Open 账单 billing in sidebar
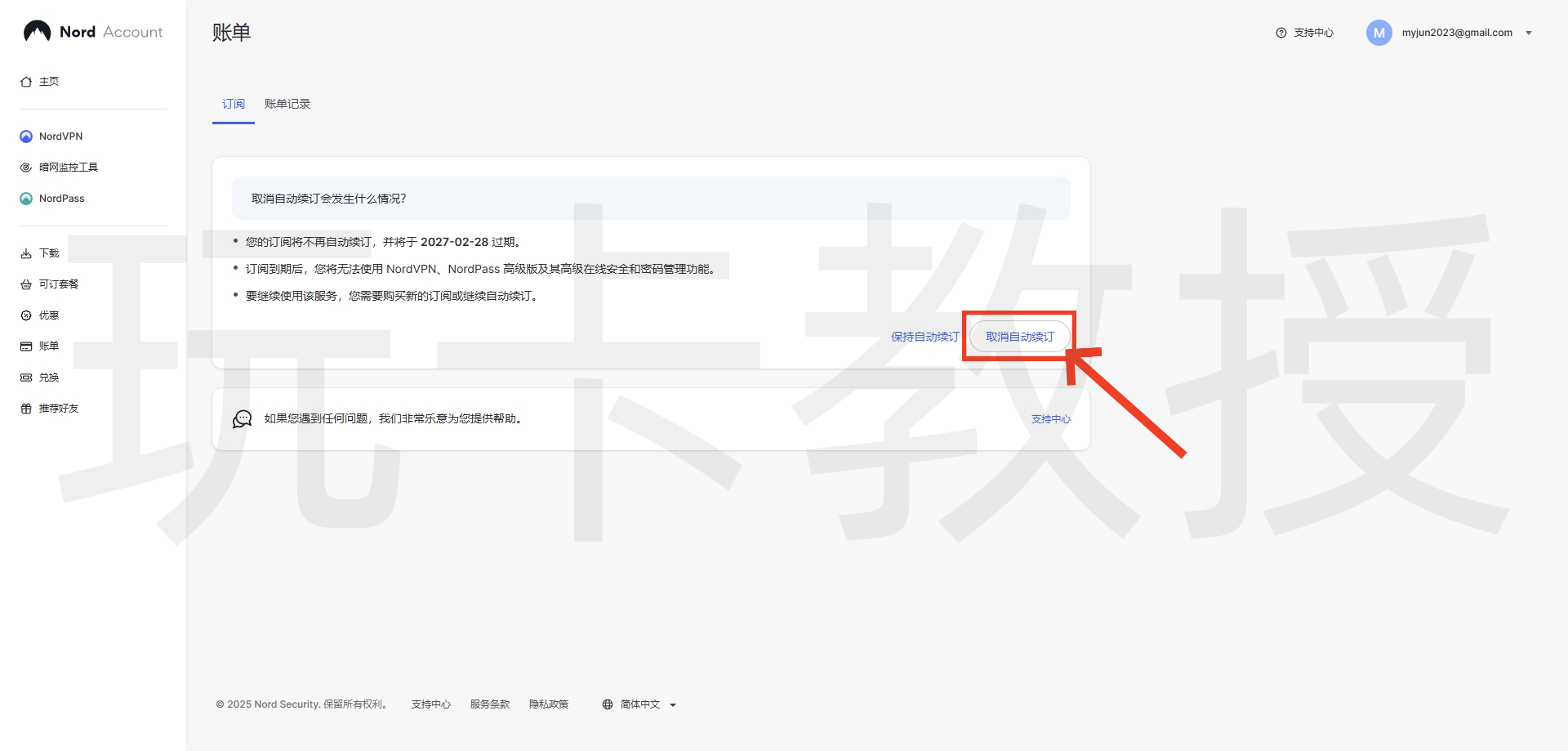Viewport: 1568px width, 751px height. pos(49,346)
